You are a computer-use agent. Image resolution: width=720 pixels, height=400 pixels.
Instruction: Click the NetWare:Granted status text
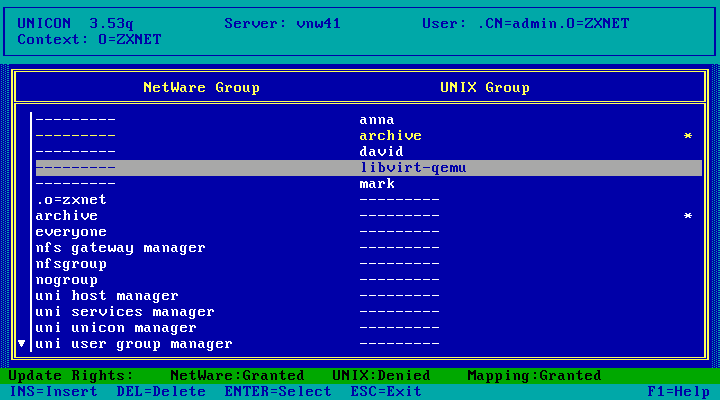coord(237,376)
